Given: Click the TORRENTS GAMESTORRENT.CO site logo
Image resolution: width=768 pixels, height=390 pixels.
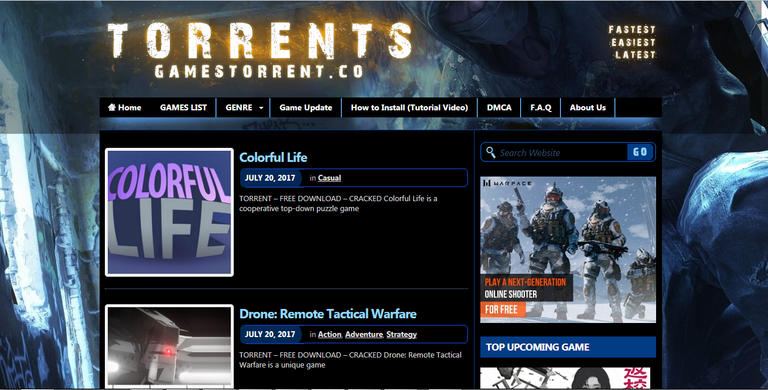Looking at the screenshot, I should click(x=260, y=50).
